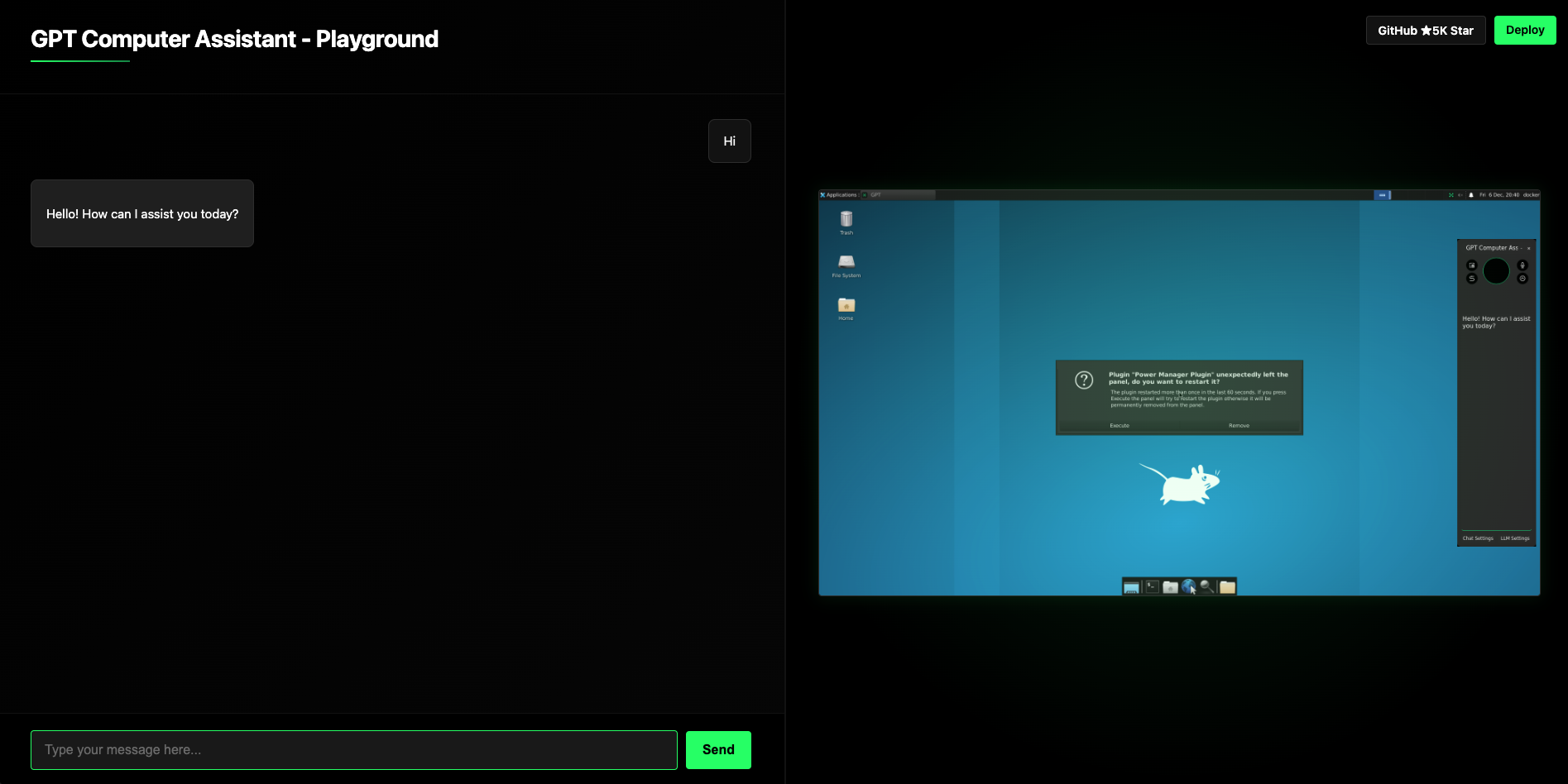Screen dimensions: 1568x784
Task: Click the "Hi" user message bubble
Action: [730, 141]
